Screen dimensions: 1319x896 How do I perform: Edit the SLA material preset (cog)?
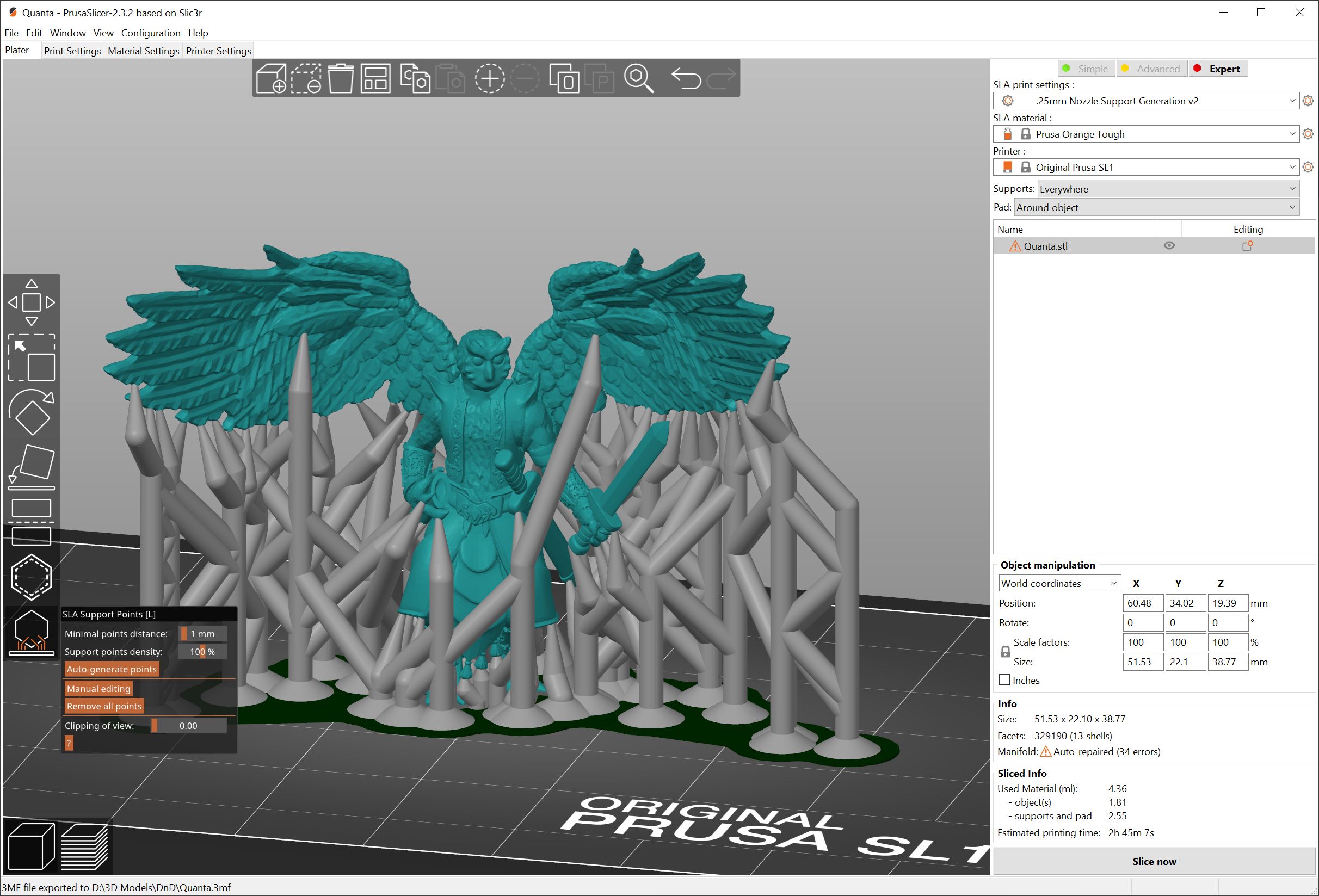(1308, 134)
